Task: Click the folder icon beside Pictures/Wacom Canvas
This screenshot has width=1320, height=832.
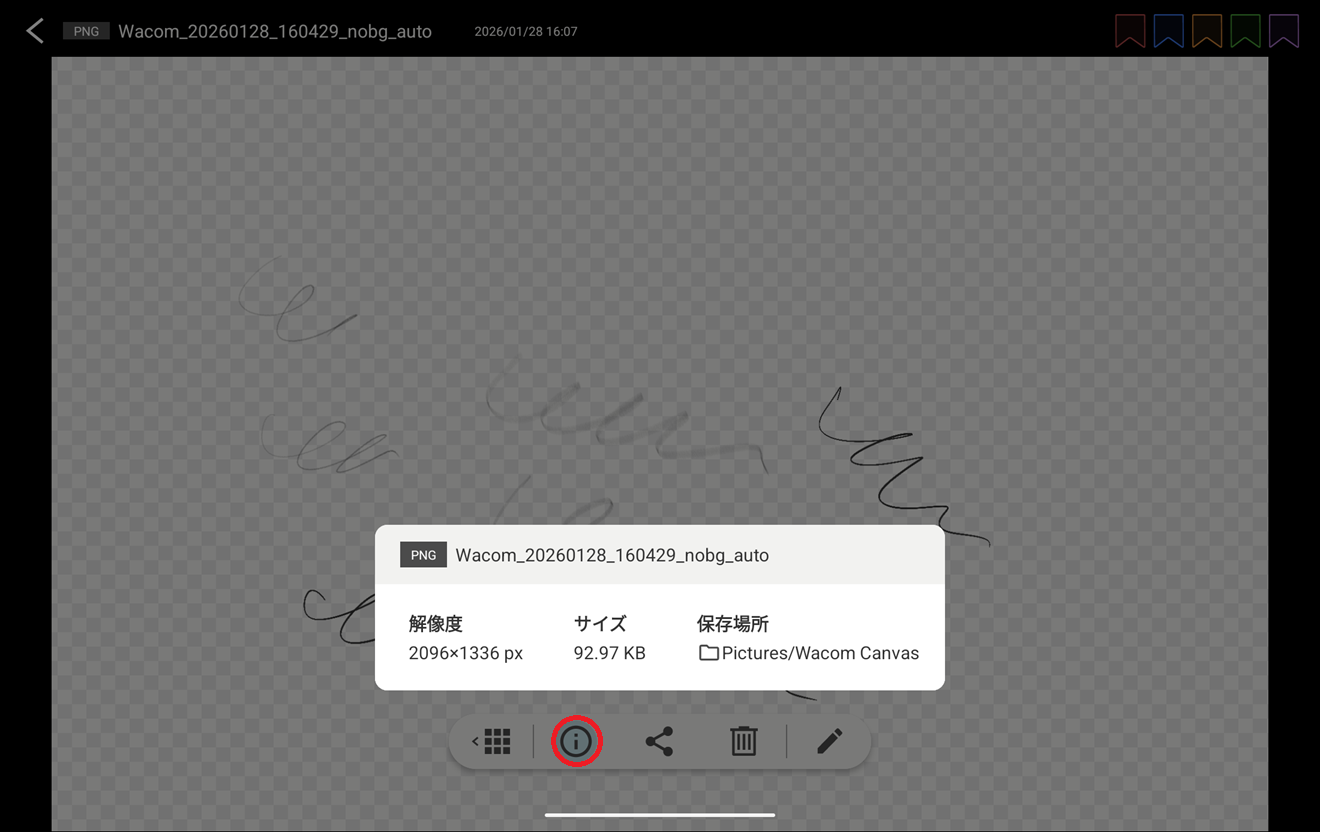Action: click(709, 653)
